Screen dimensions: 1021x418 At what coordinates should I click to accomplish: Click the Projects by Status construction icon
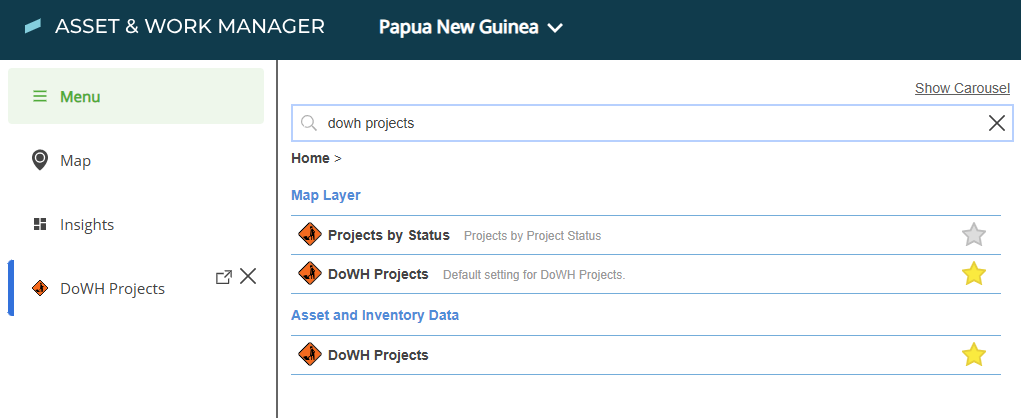tap(310, 235)
